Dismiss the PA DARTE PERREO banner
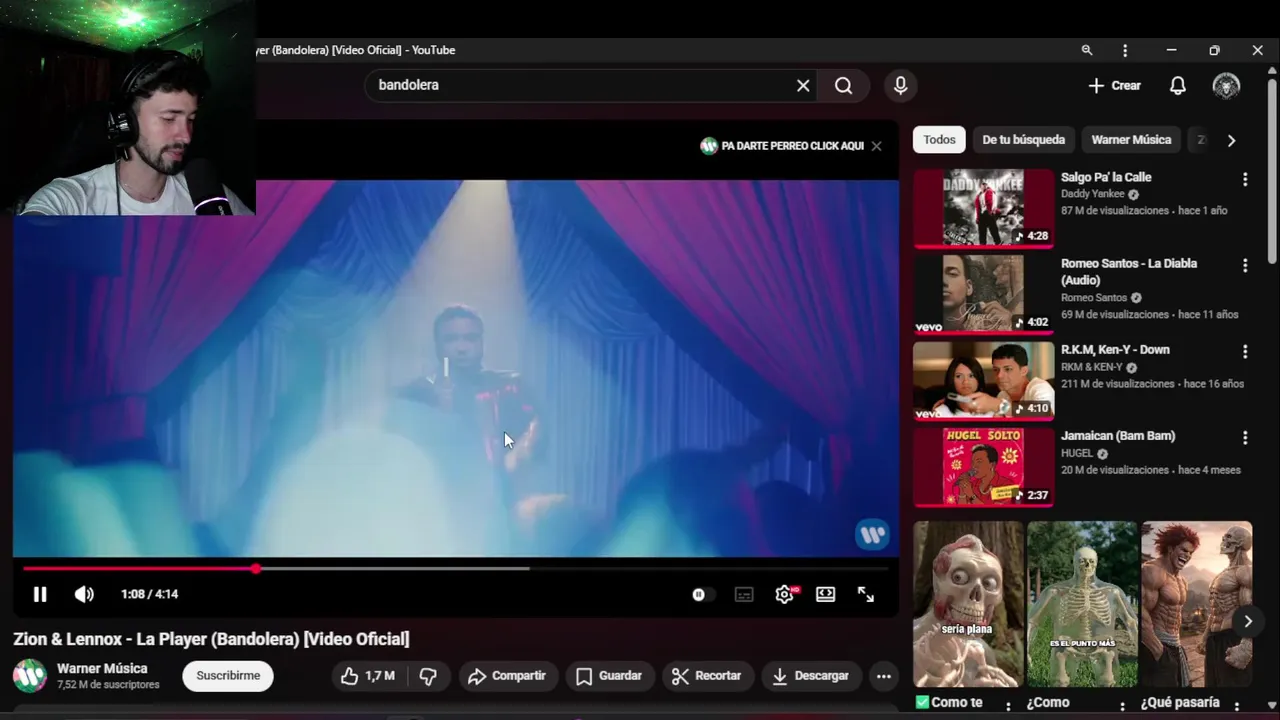Image resolution: width=1280 pixels, height=720 pixels. pyautogui.click(x=876, y=146)
